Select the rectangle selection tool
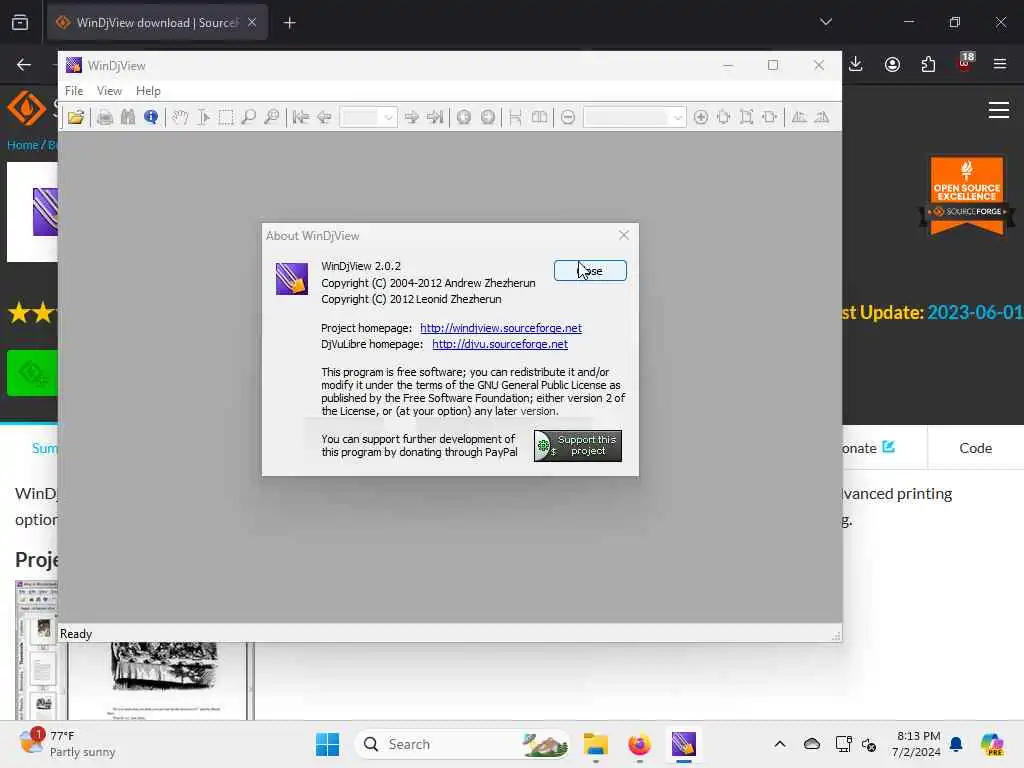Image resolution: width=1024 pixels, height=768 pixels. [226, 118]
